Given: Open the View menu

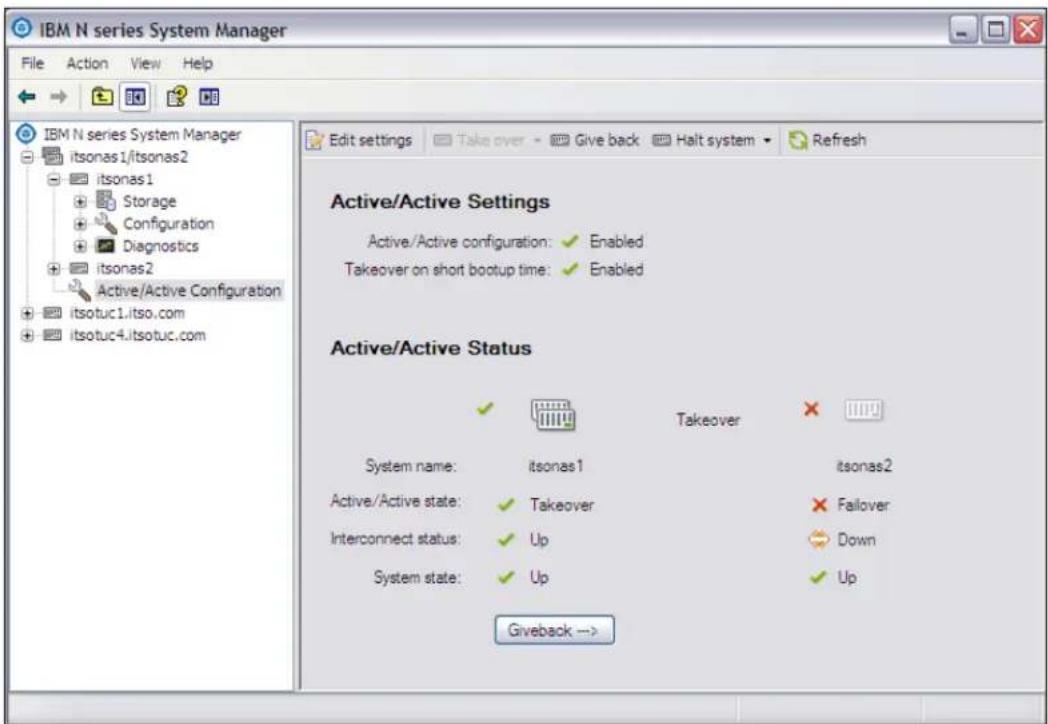Looking at the screenshot, I should point(145,64).
